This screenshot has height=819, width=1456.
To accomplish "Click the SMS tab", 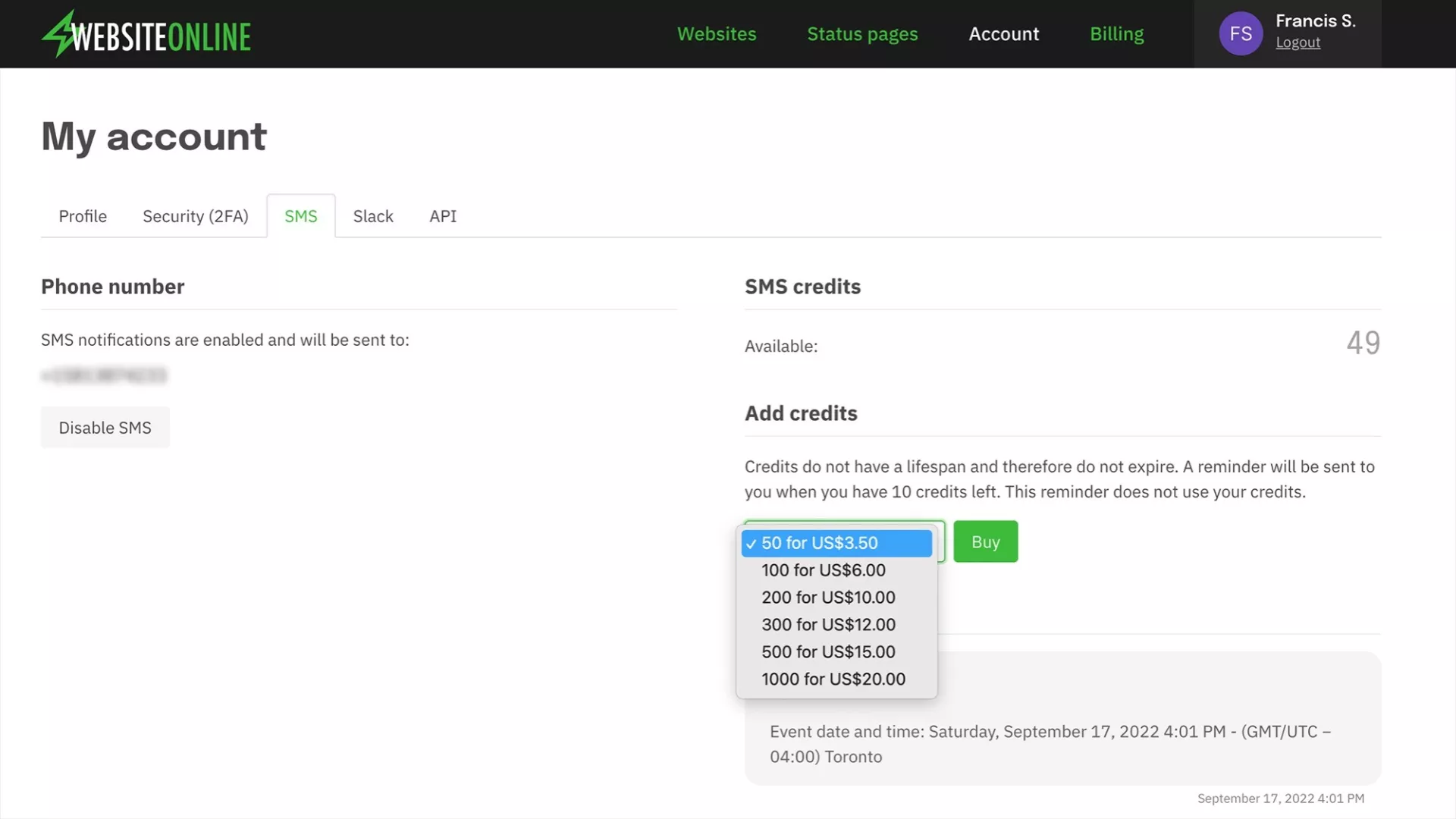I will 300,217.
